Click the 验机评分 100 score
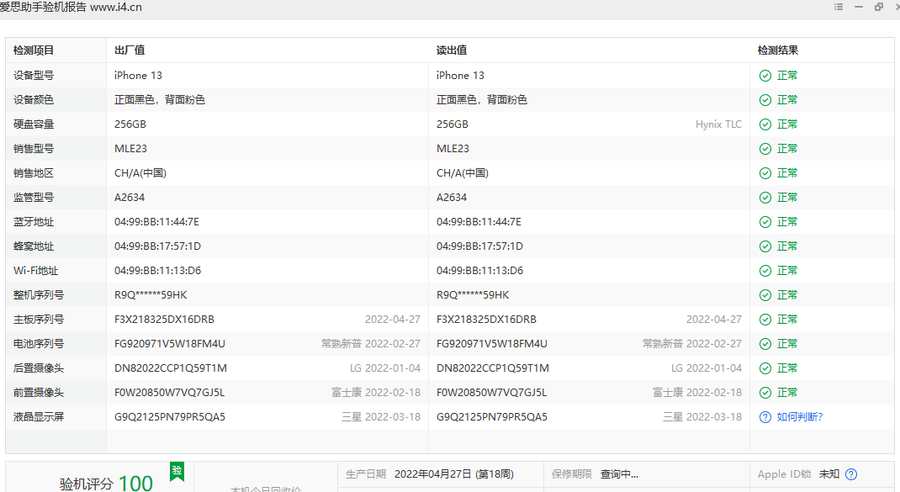Viewport: 900px width, 492px height. [x=106, y=483]
